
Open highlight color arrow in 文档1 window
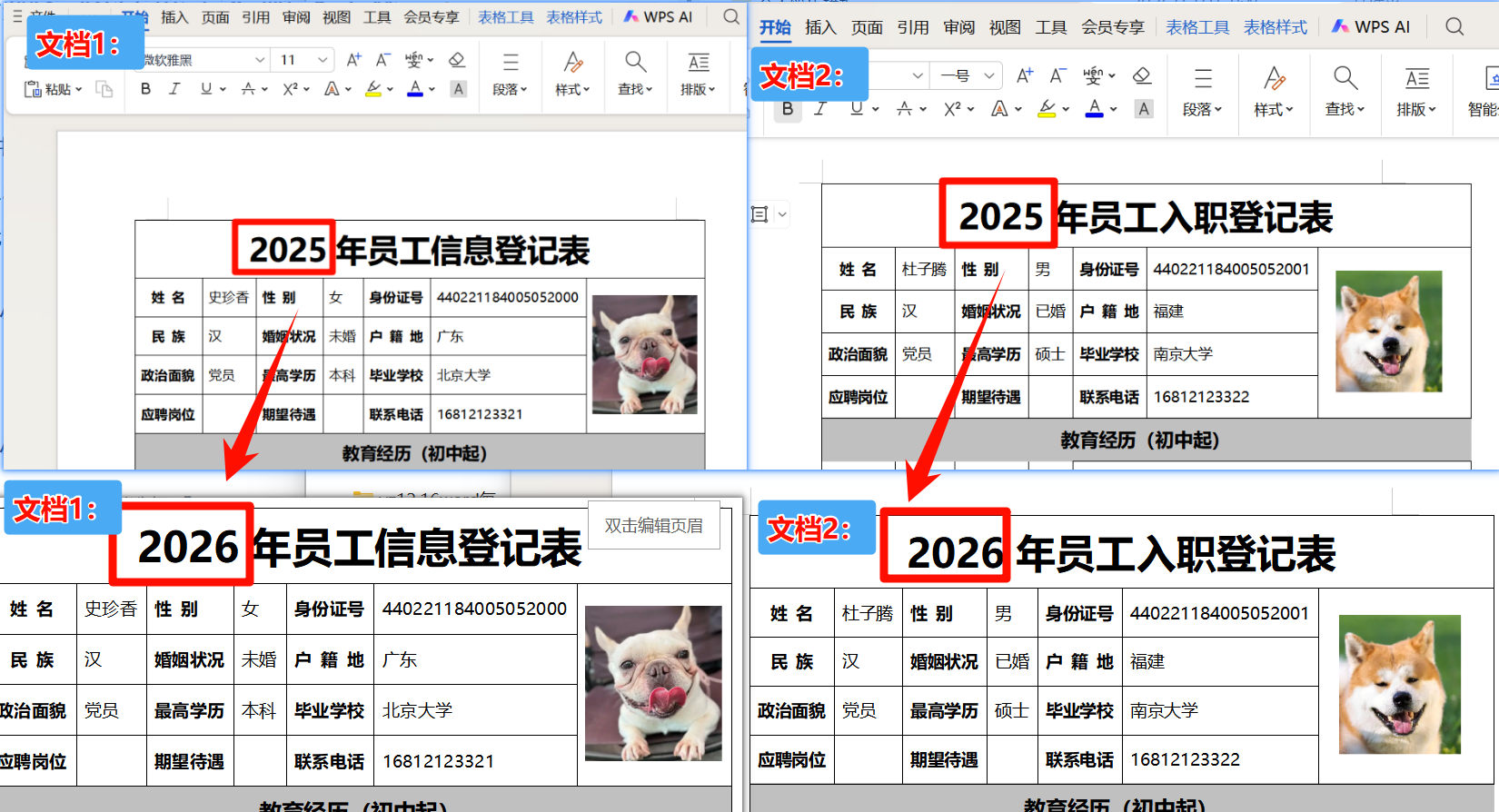click(x=390, y=90)
